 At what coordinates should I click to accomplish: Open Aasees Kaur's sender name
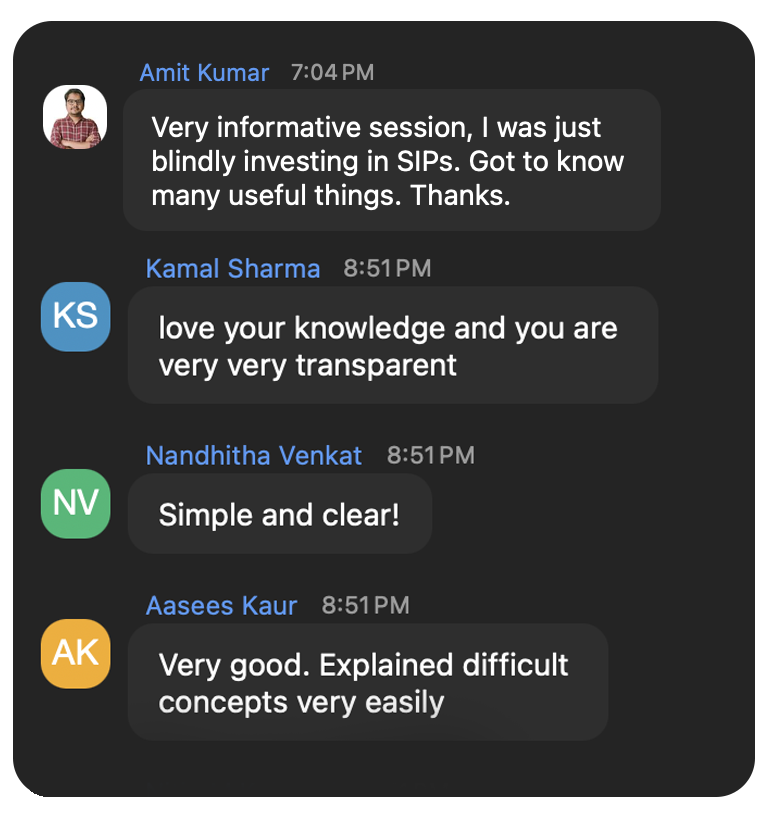tap(221, 606)
